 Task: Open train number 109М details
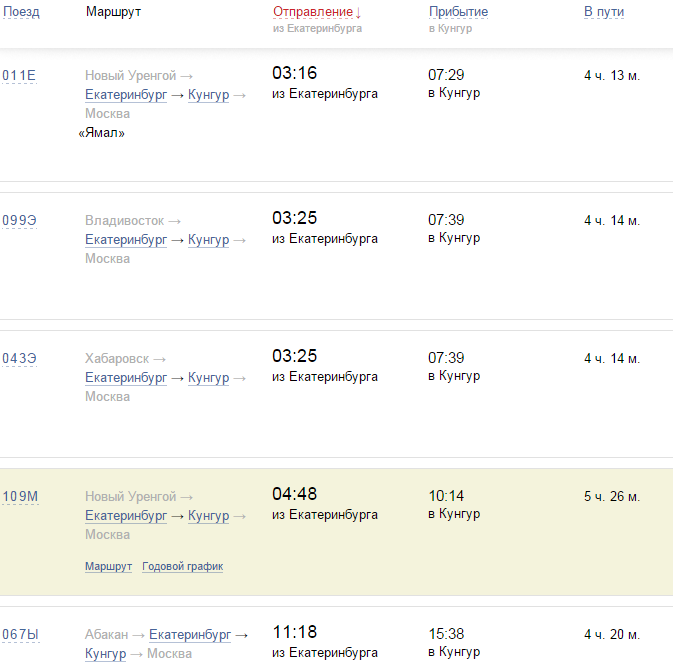19,497
